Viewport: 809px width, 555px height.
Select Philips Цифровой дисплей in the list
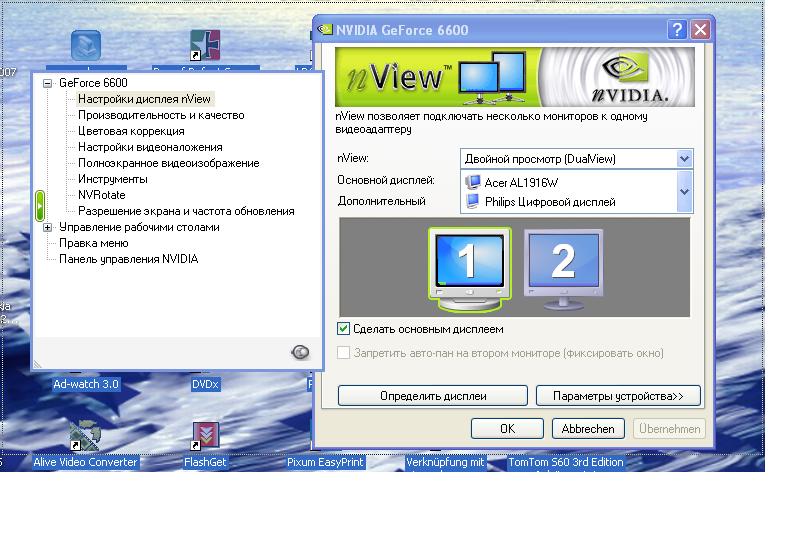549,202
